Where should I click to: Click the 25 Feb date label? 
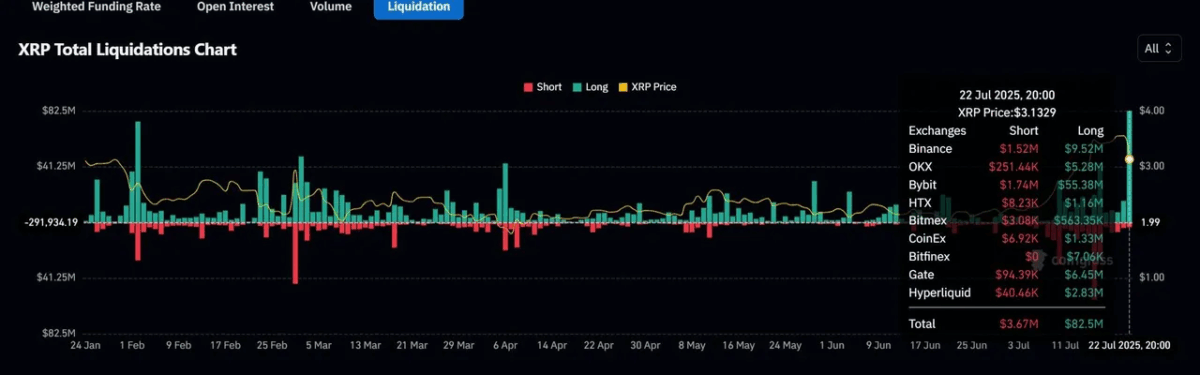(x=271, y=345)
